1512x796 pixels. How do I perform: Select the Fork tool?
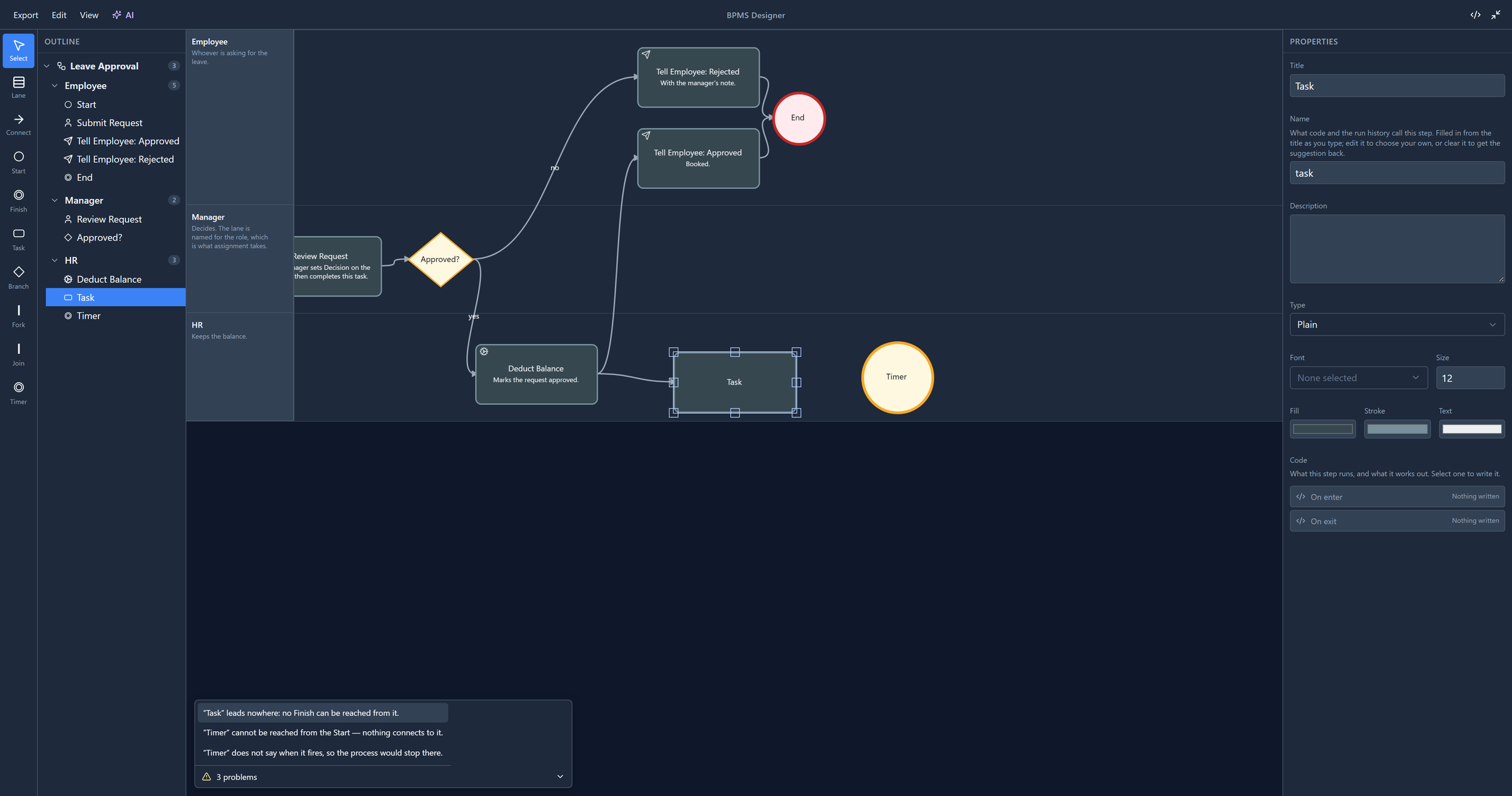pyautogui.click(x=18, y=316)
